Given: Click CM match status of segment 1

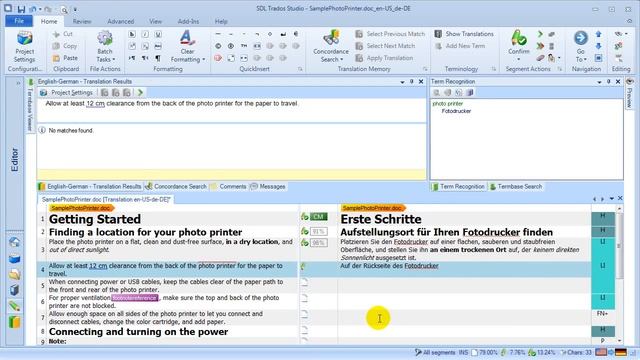Looking at the screenshot, I should (319, 217).
